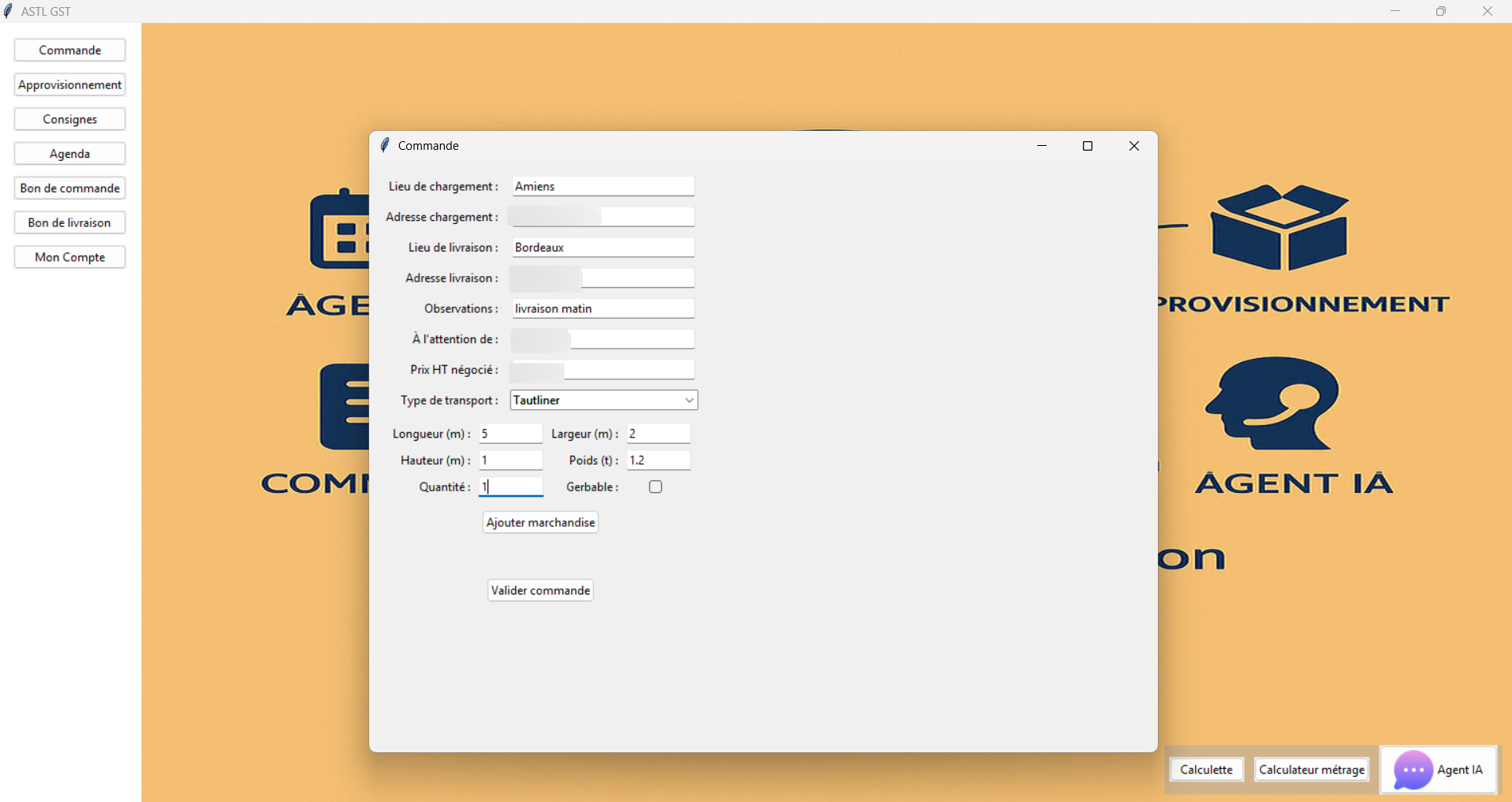Click the Agenda calendar icon behind dialog
Image resolution: width=1512 pixels, height=802 pixels.
pos(339,229)
